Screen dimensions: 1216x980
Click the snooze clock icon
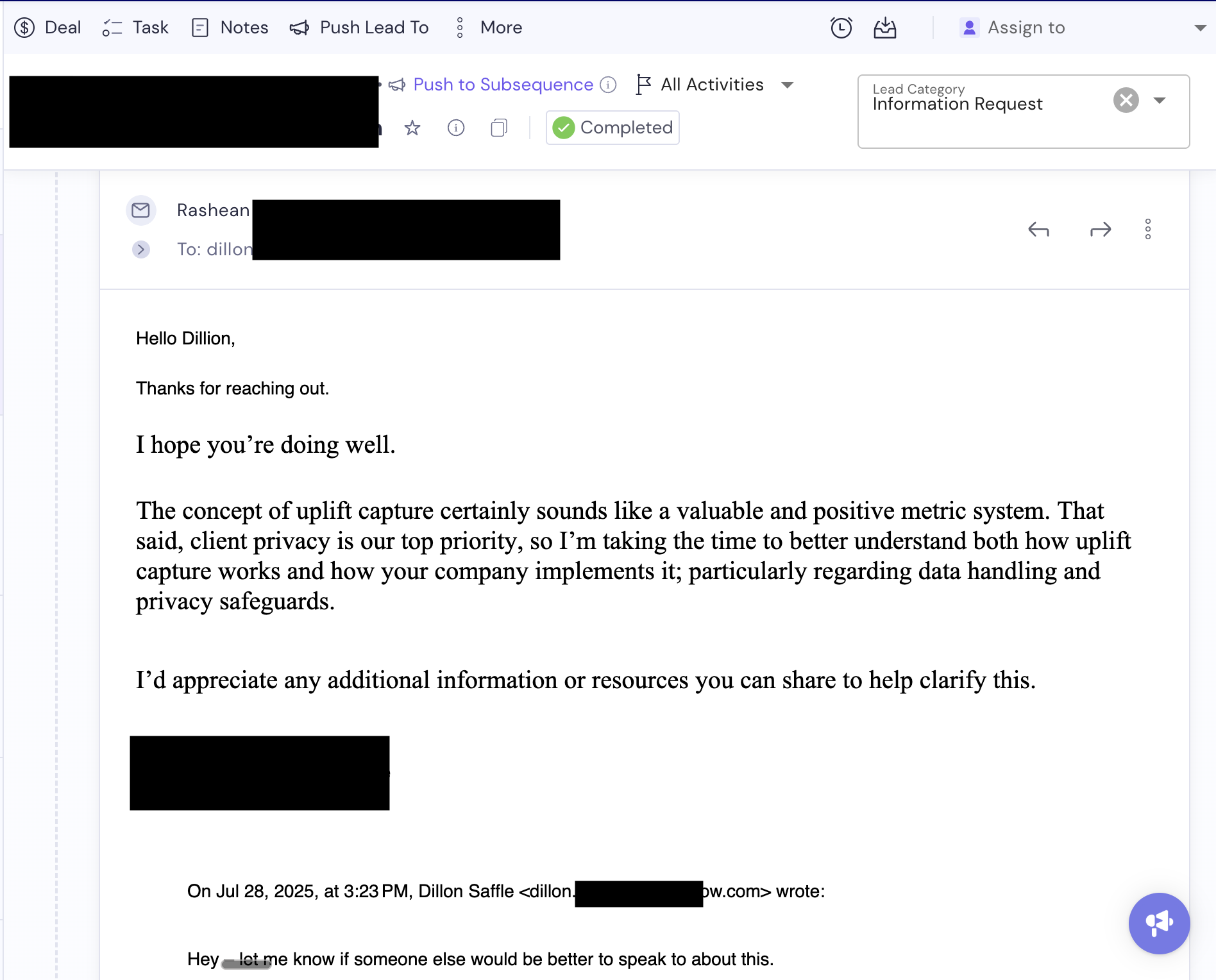tap(841, 28)
